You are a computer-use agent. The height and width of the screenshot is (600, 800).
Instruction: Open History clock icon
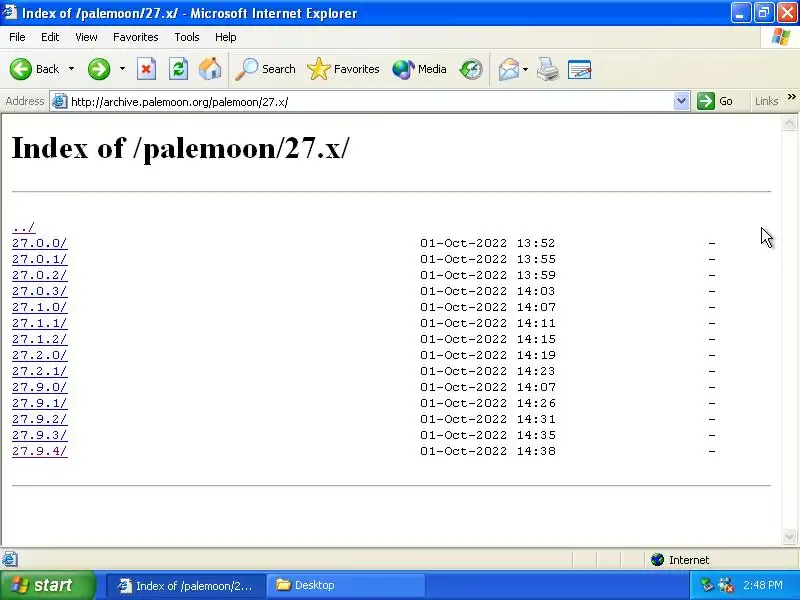[471, 69]
